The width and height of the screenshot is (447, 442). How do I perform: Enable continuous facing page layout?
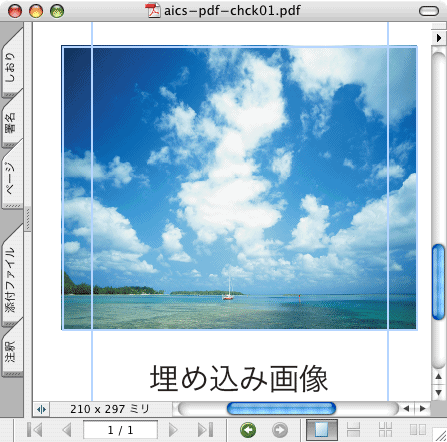[x=385, y=430]
